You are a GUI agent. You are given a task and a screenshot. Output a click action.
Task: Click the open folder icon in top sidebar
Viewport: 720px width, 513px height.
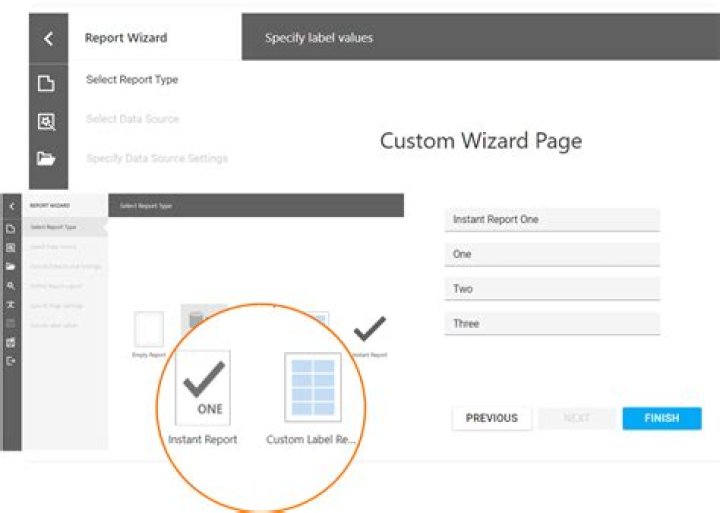point(46,158)
